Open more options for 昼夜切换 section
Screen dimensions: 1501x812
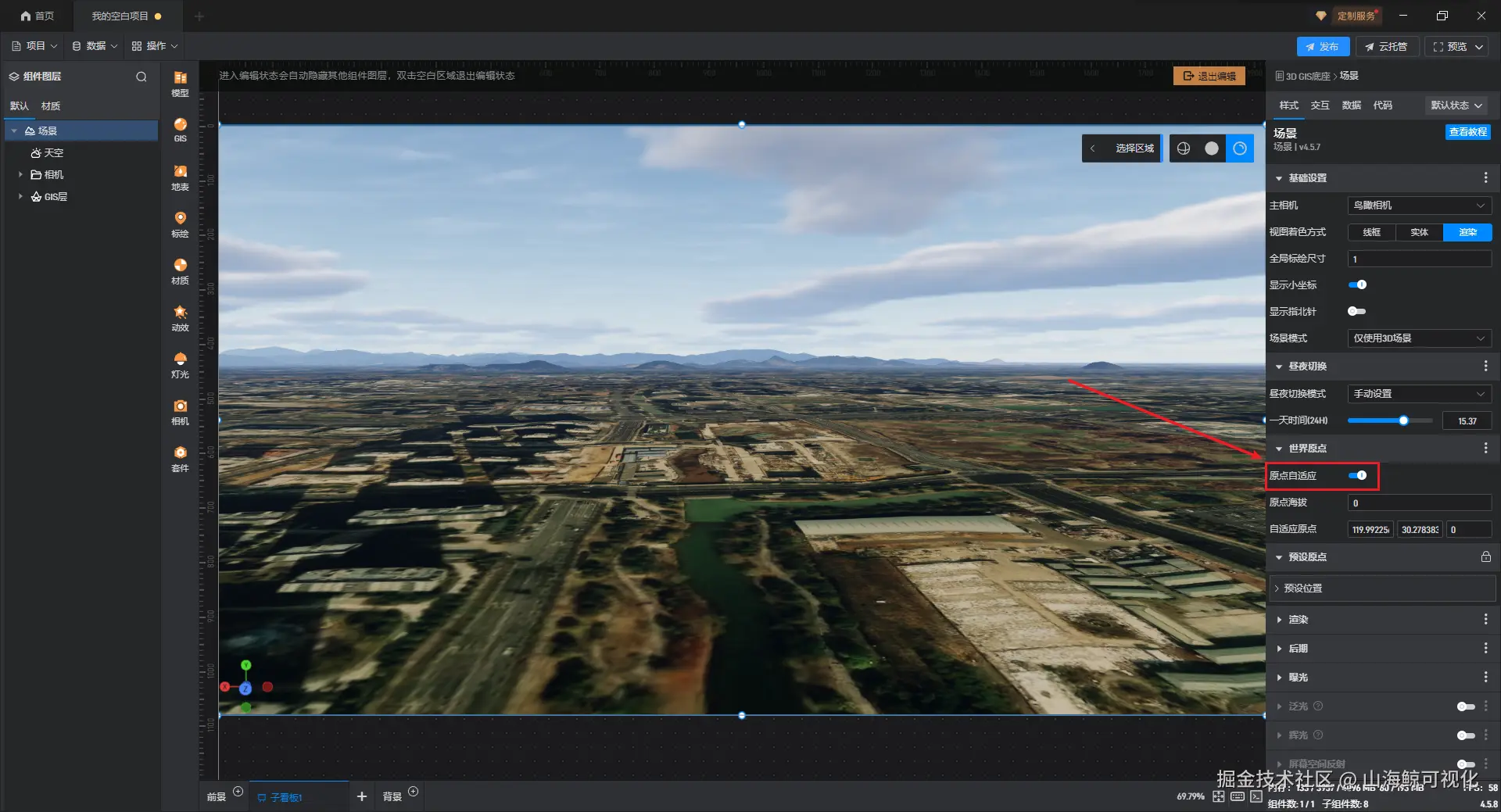(x=1485, y=367)
